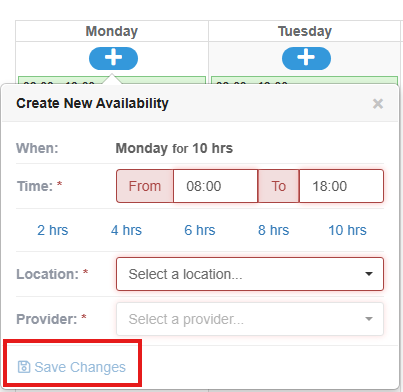Set duration to 2 hrs
The width and height of the screenshot is (403, 392).
53,230
